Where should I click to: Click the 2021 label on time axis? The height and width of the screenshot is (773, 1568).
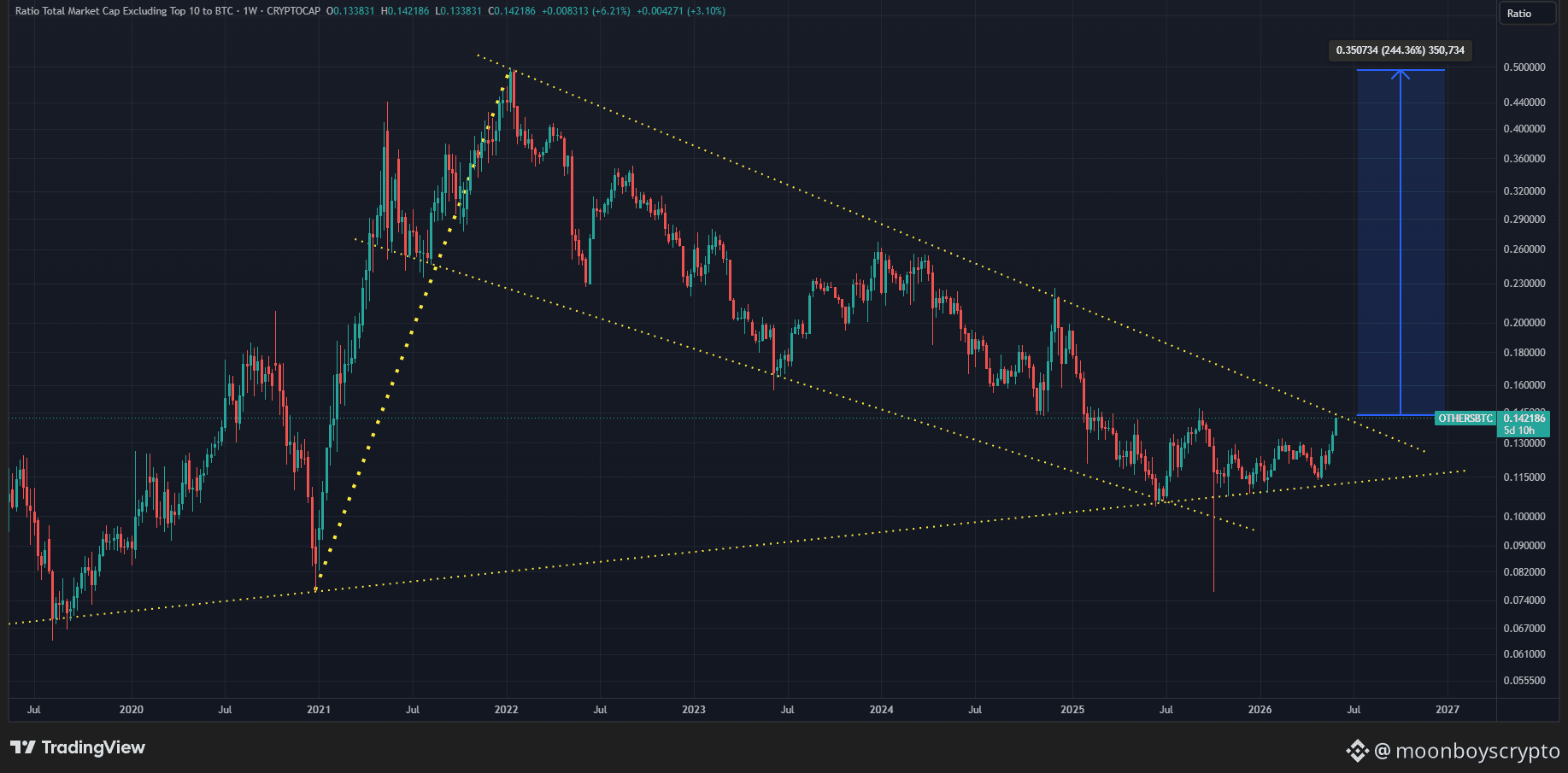pos(319,710)
